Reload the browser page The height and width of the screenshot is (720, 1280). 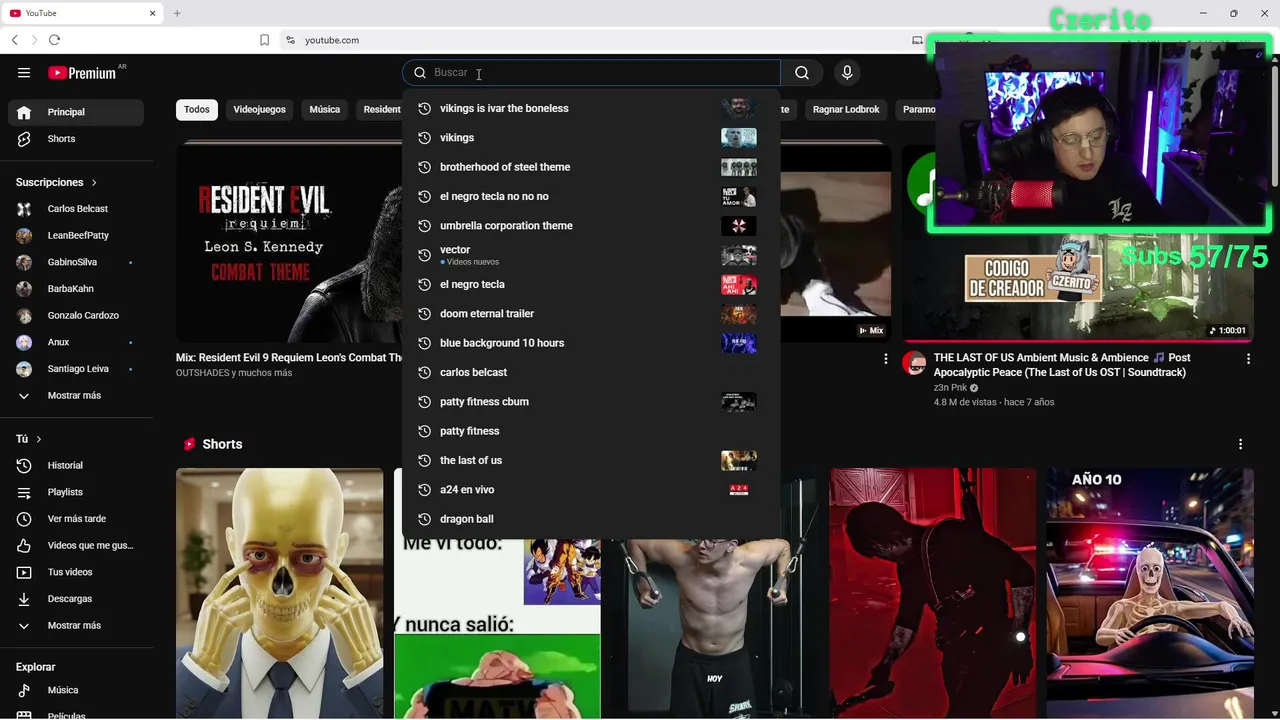point(54,40)
